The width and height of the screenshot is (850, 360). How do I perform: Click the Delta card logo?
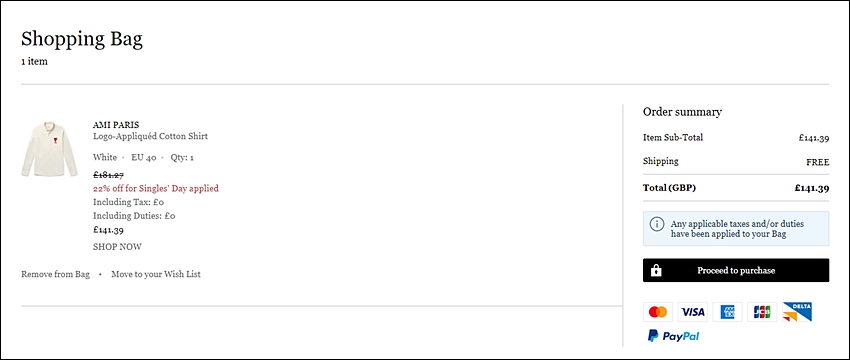[797, 312]
